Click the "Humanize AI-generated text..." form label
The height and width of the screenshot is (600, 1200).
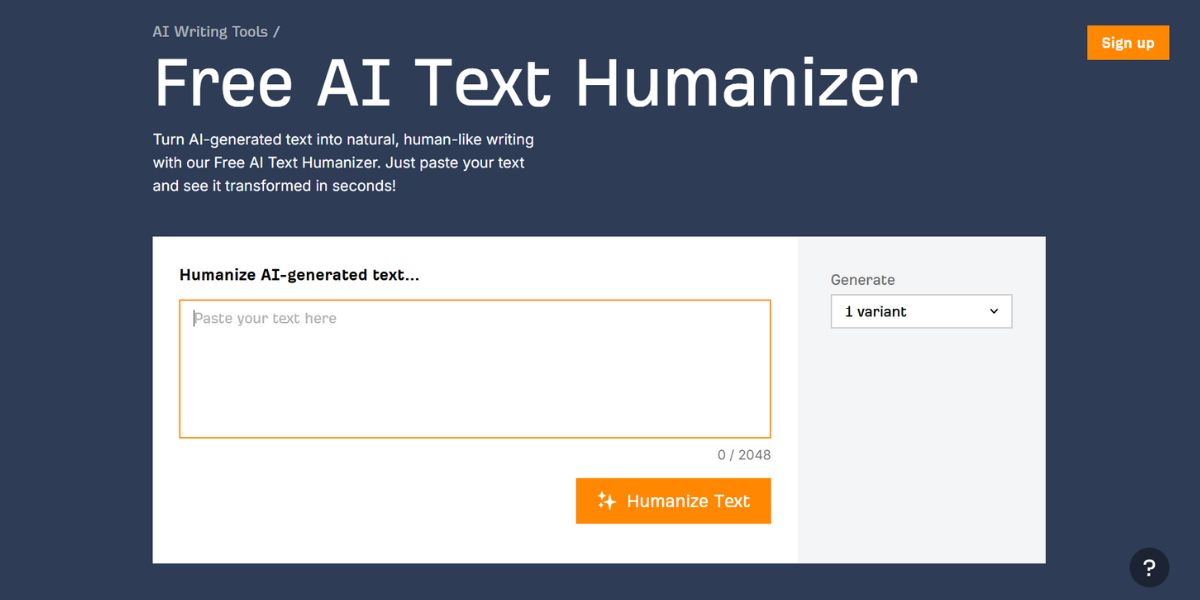coord(299,275)
